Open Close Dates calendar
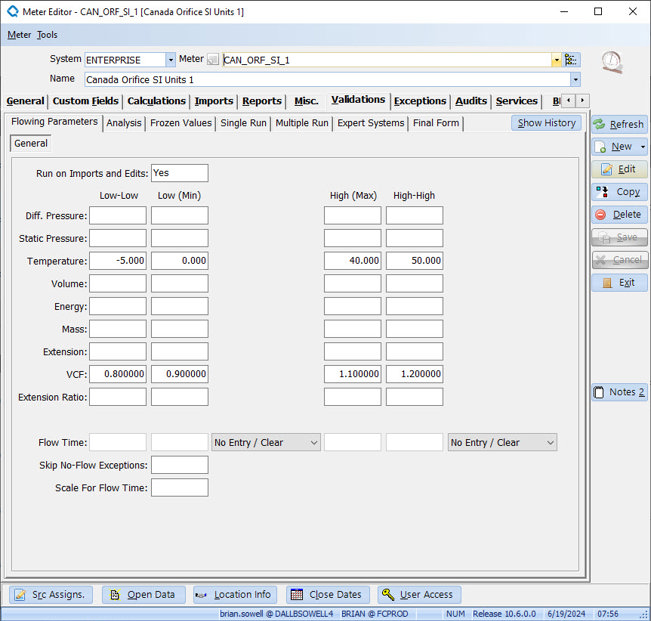This screenshot has height=621, width=651. [327, 594]
